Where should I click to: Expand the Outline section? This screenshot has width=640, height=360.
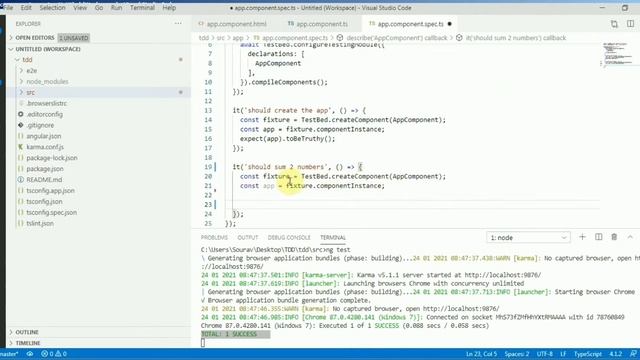[27, 332]
